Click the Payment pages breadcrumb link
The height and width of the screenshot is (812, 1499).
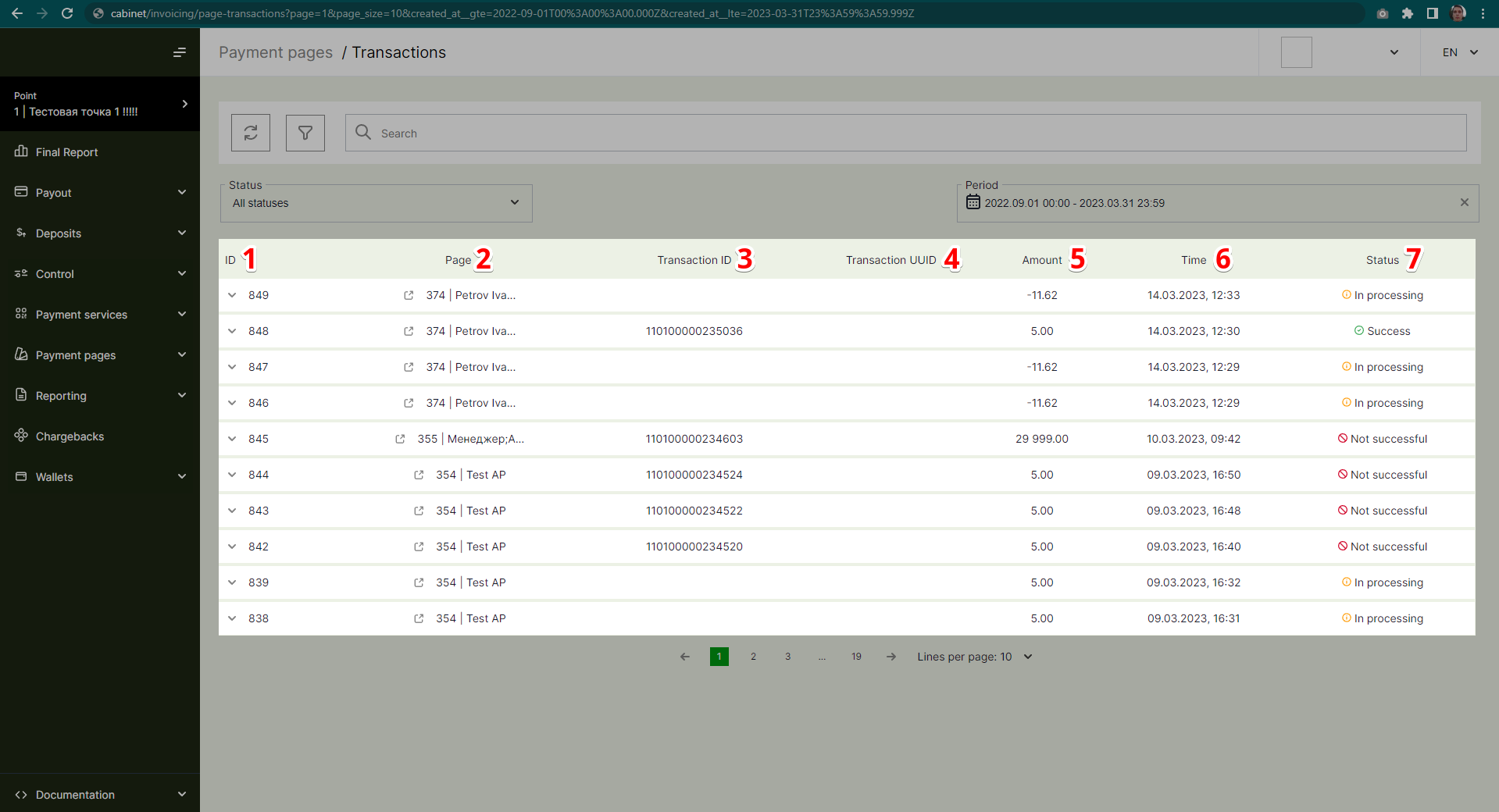[276, 52]
